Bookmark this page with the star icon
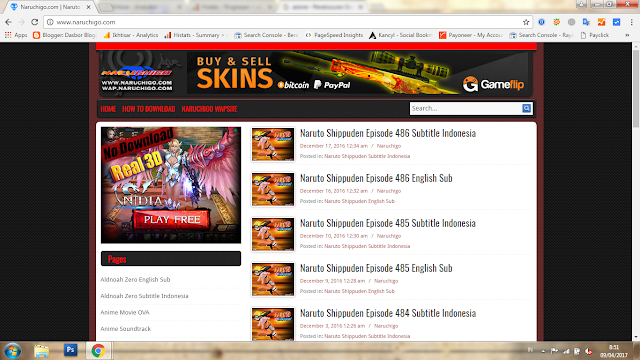 (x=526, y=22)
